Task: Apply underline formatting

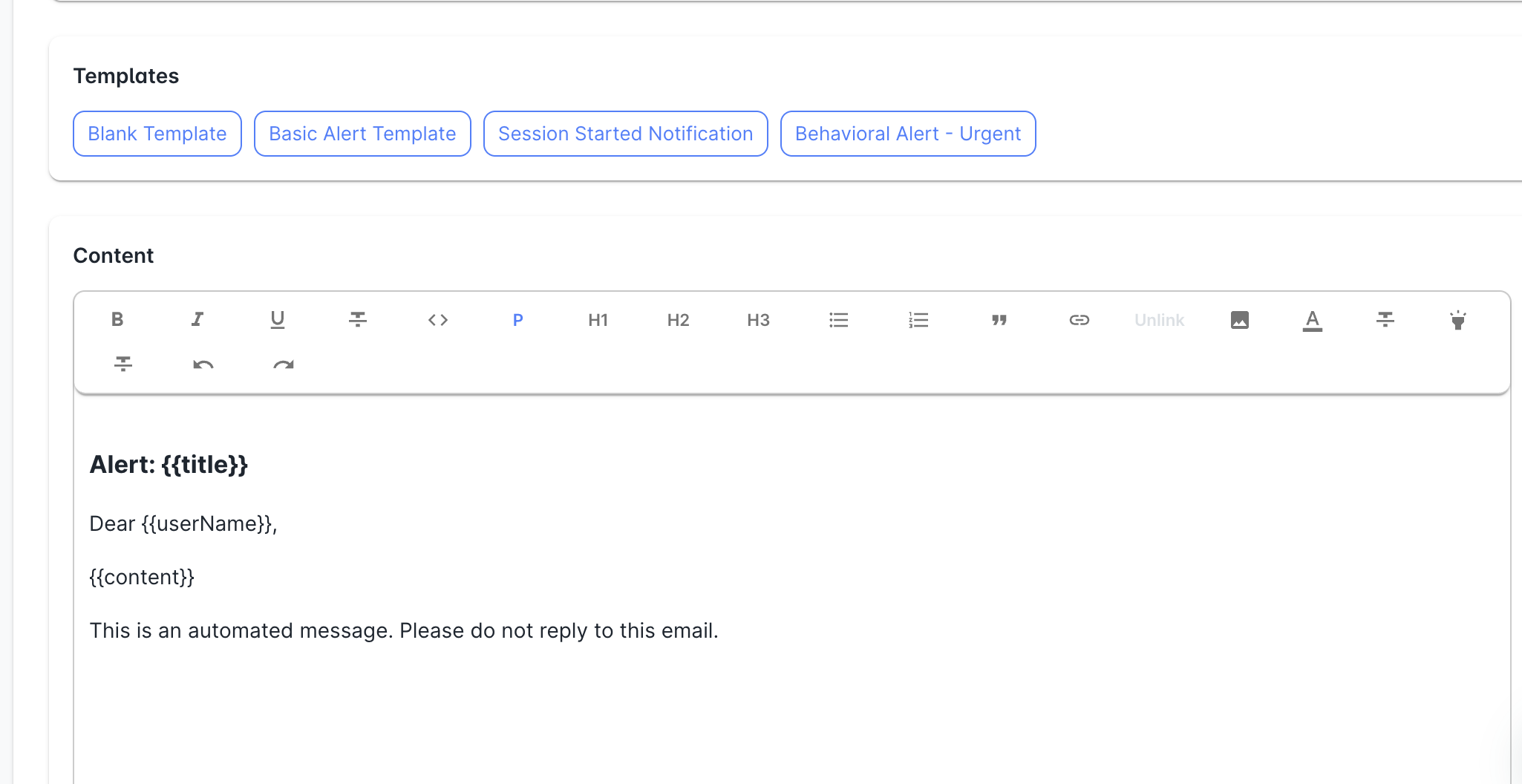Action: coord(278,320)
